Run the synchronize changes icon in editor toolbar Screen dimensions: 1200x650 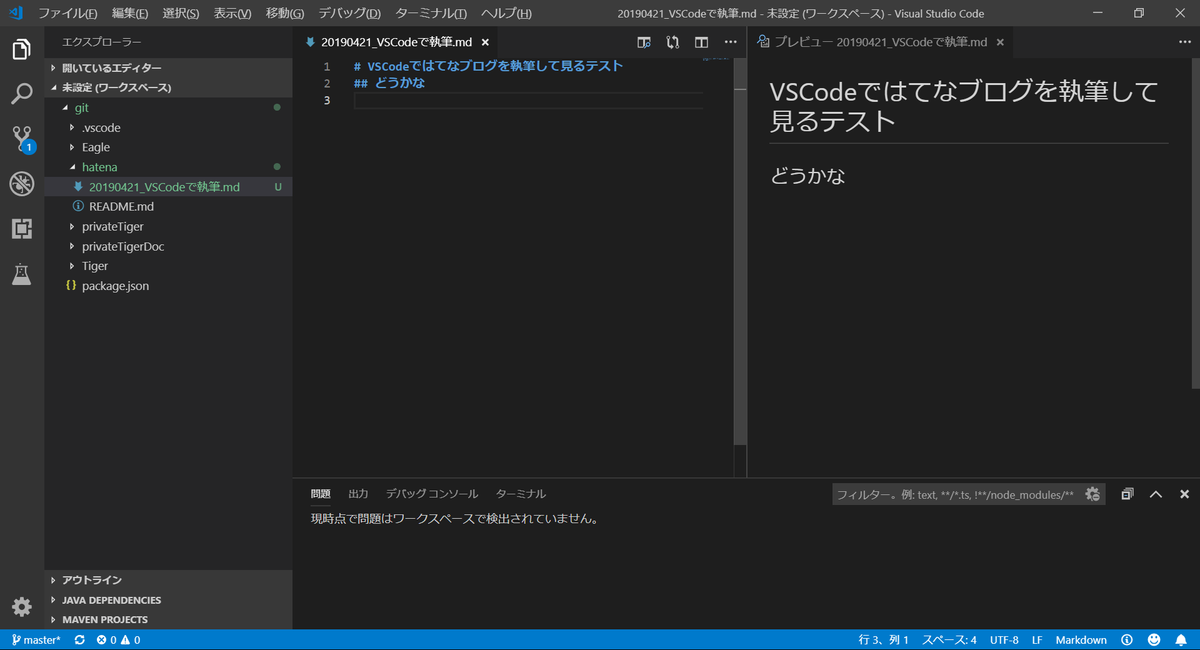pyautogui.click(x=672, y=42)
